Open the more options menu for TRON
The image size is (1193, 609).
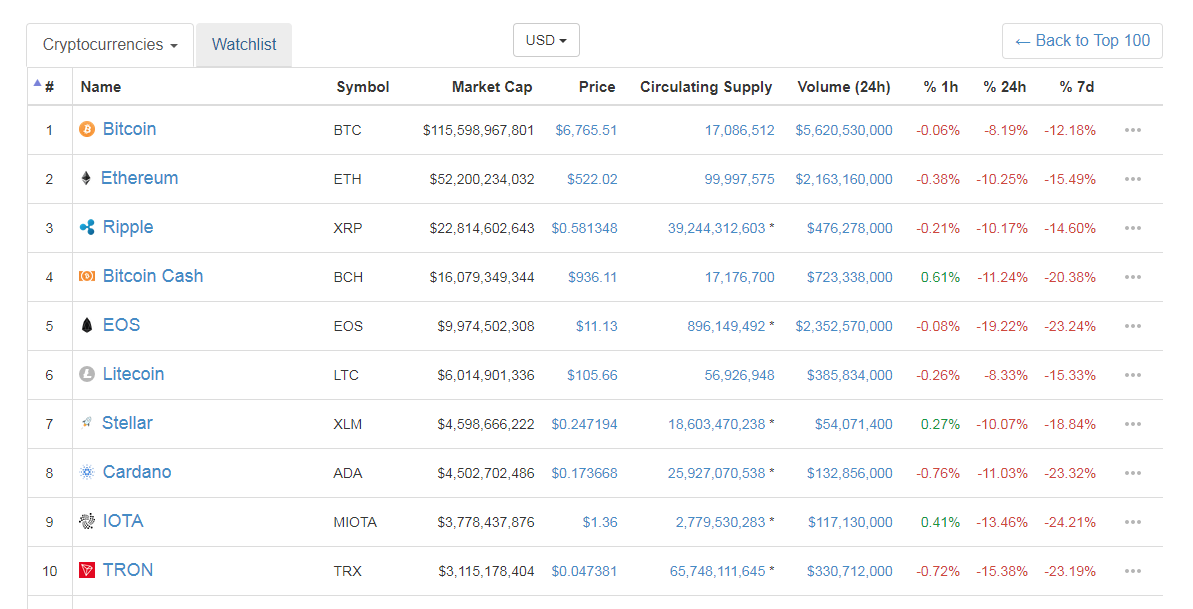[x=1132, y=571]
